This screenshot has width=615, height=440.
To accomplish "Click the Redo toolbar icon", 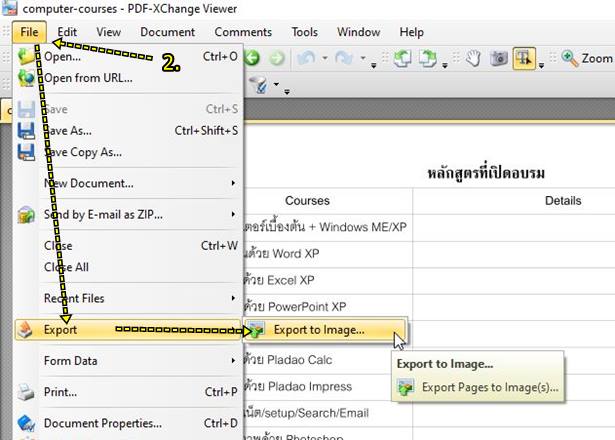I will (344, 58).
